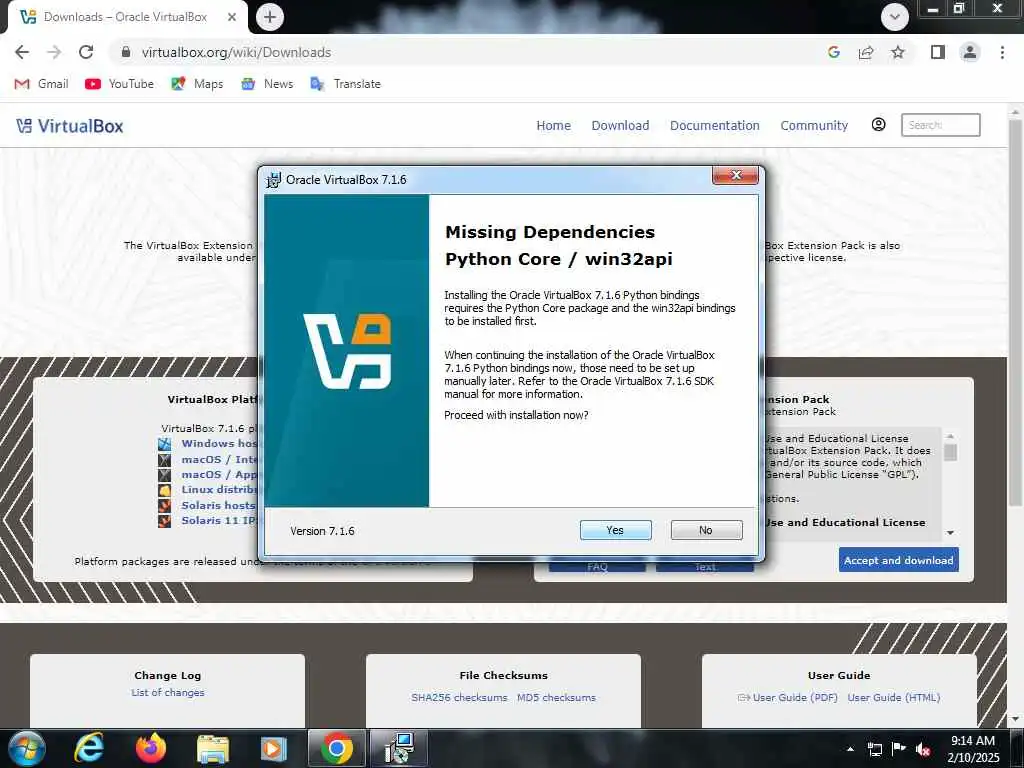Open the Translate bookmark

345,84
